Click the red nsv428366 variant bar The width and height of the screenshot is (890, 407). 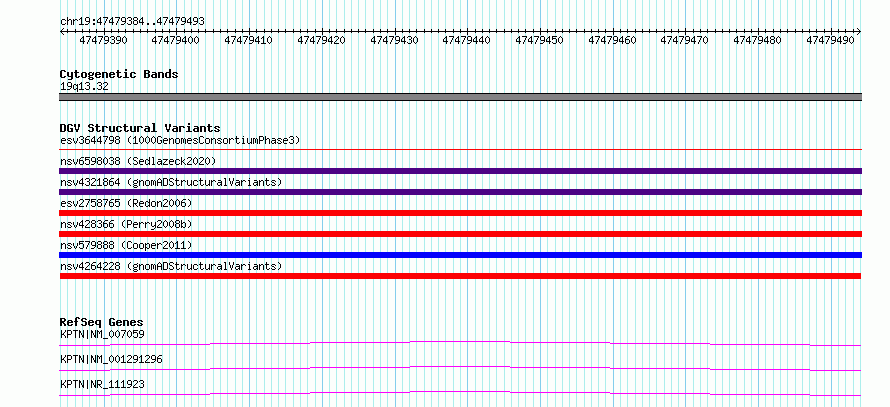[x=460, y=234]
